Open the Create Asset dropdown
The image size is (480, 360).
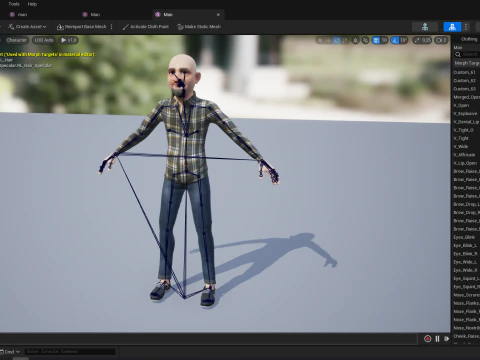27,27
